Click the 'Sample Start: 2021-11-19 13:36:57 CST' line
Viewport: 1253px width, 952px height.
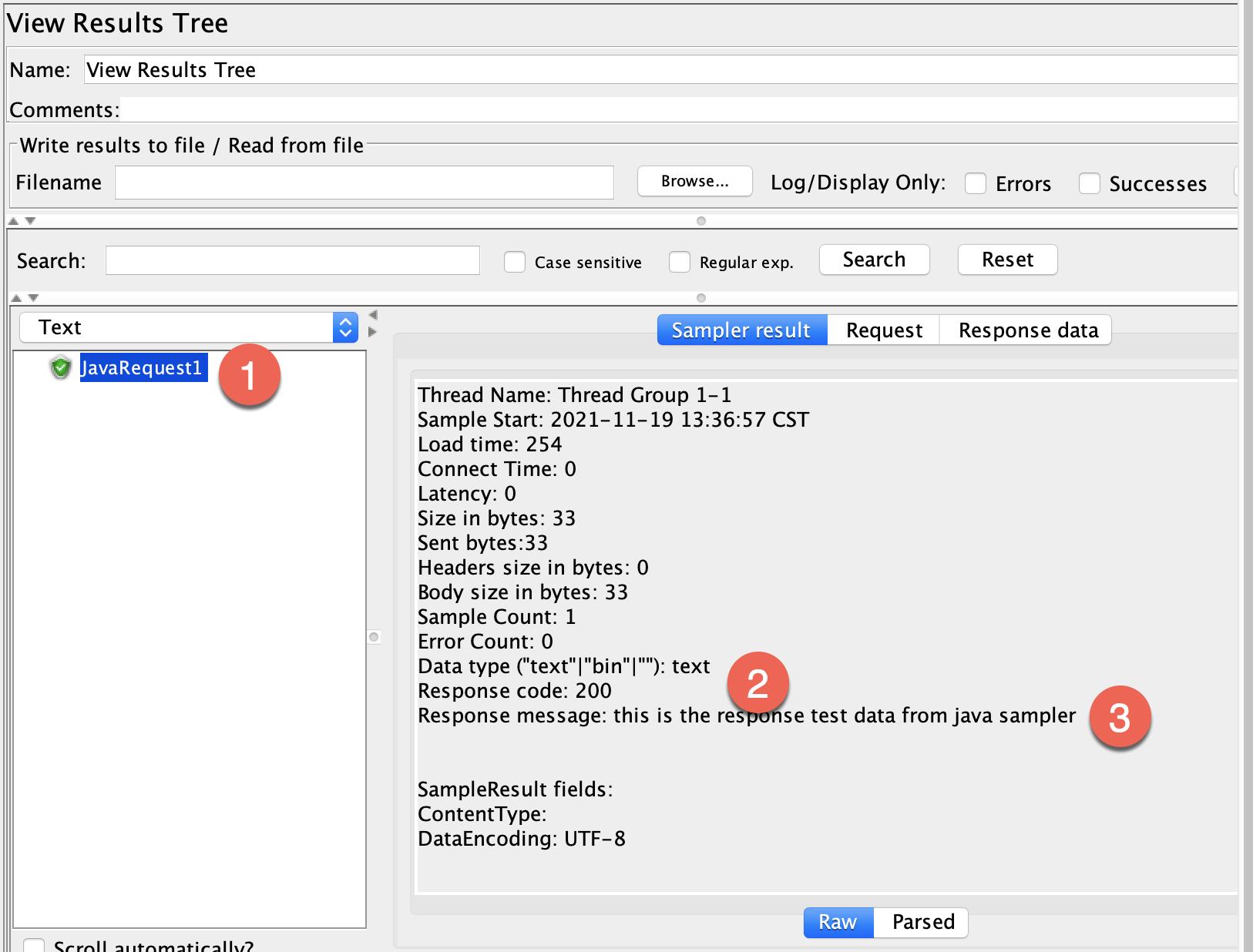[613, 420]
